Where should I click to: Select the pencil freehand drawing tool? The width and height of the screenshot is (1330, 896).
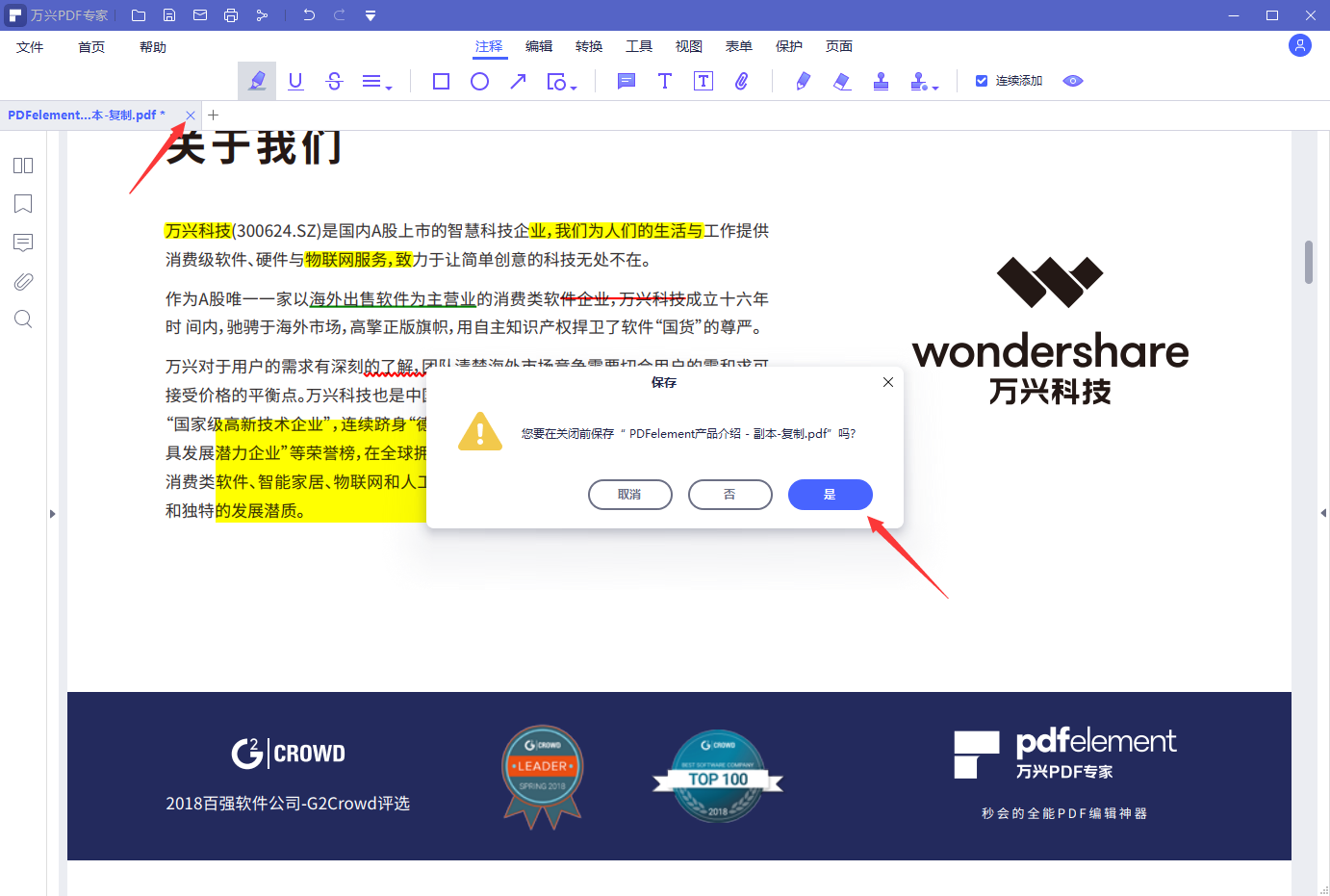pos(802,81)
